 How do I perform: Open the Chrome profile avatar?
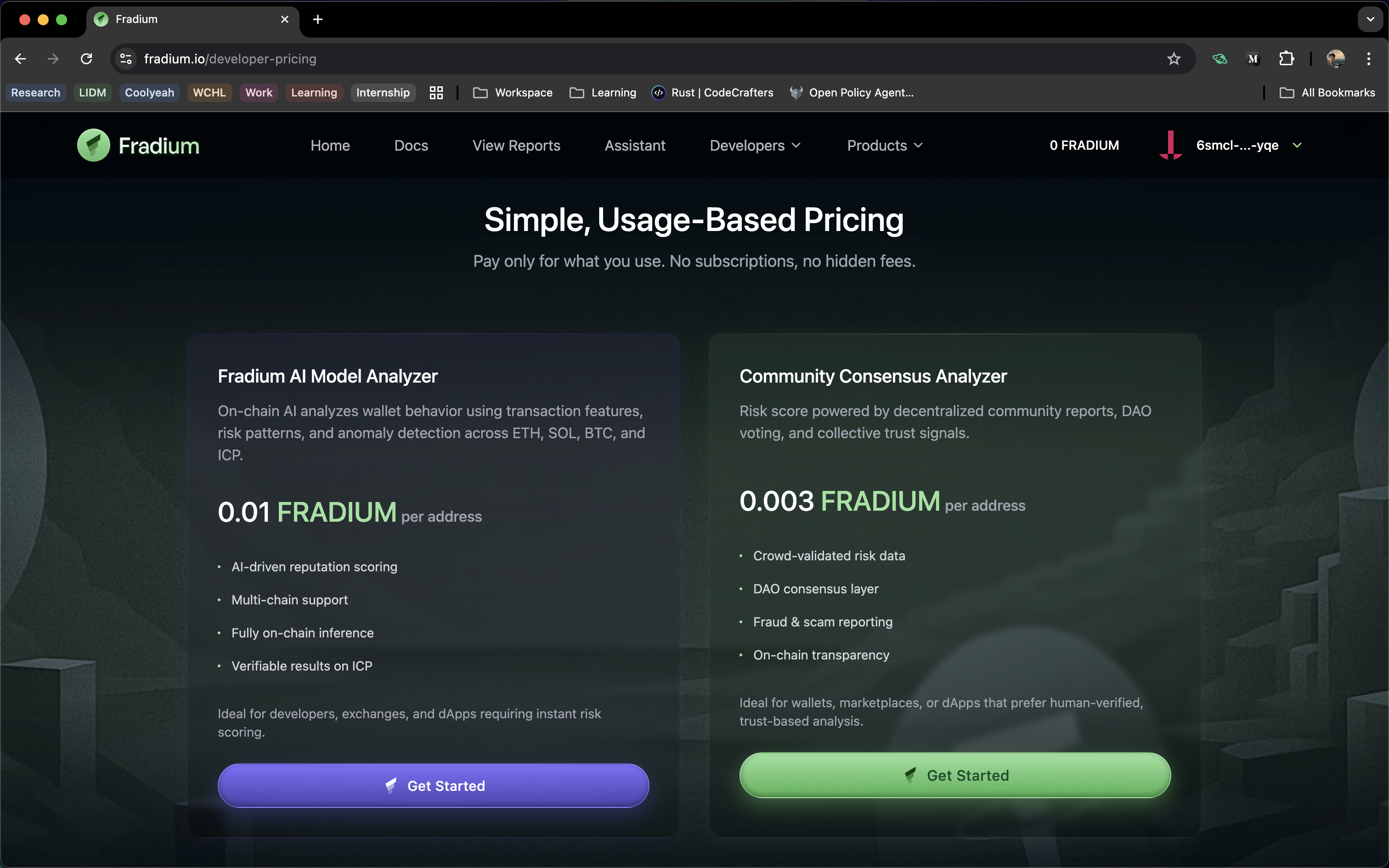pos(1335,59)
